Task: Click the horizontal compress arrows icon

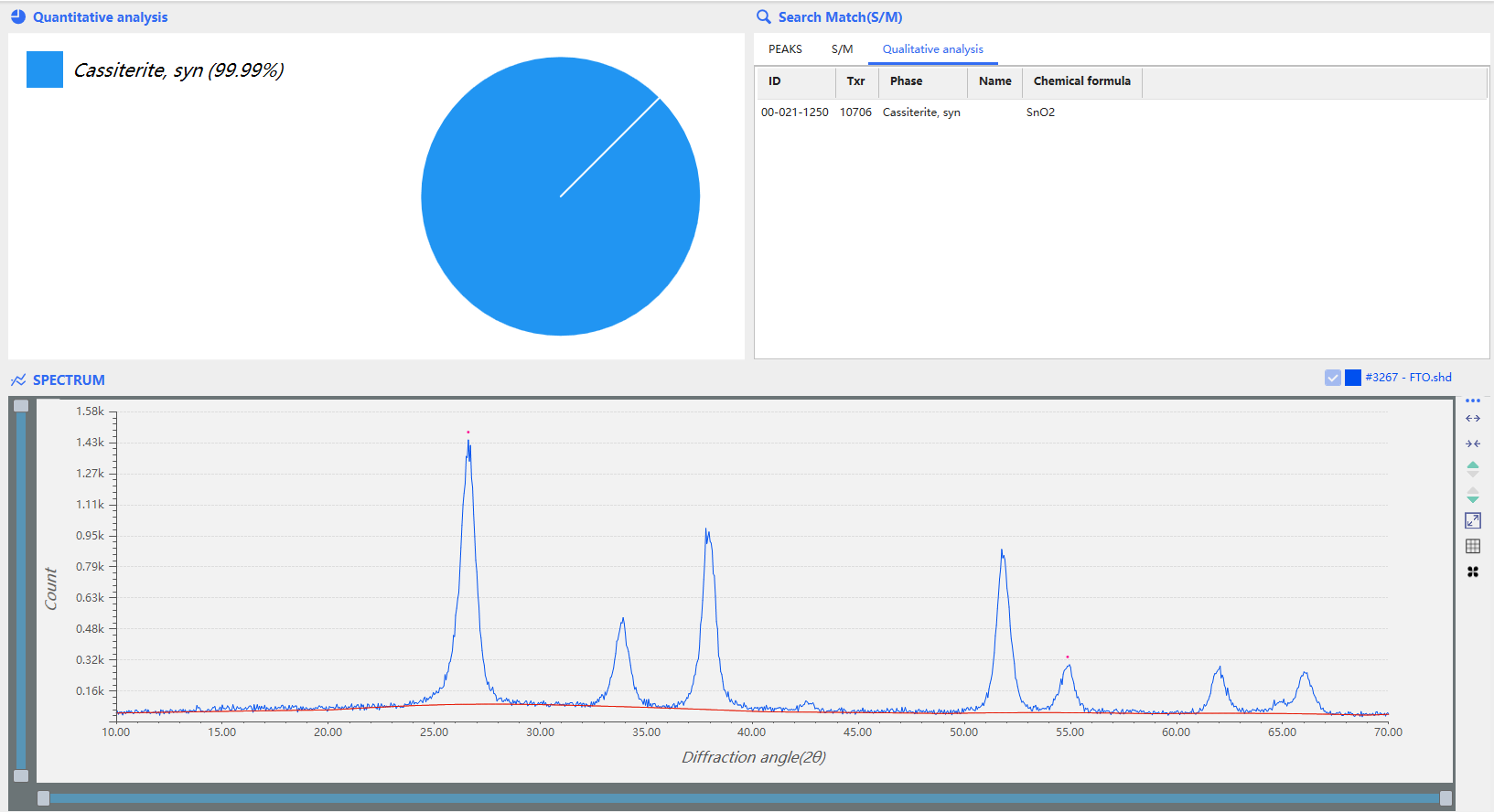Action: (1472, 443)
